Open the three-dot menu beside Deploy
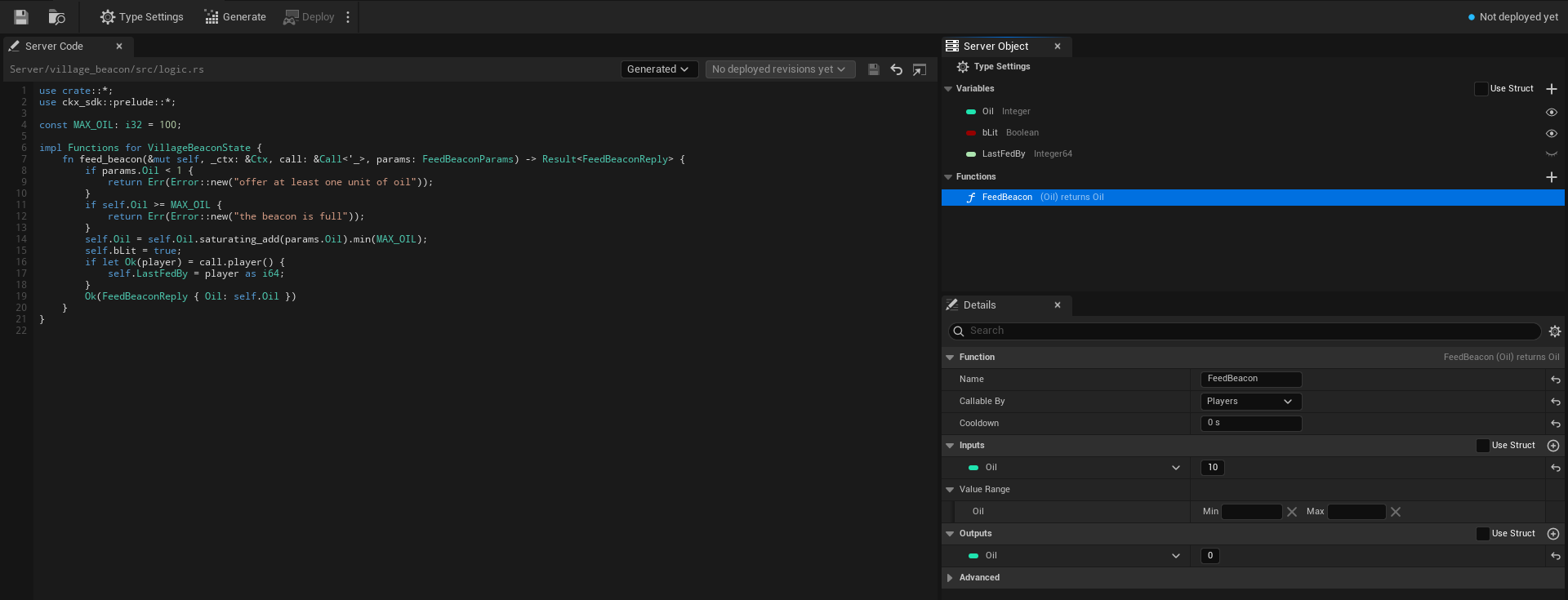This screenshot has width=1568, height=600. click(x=348, y=16)
